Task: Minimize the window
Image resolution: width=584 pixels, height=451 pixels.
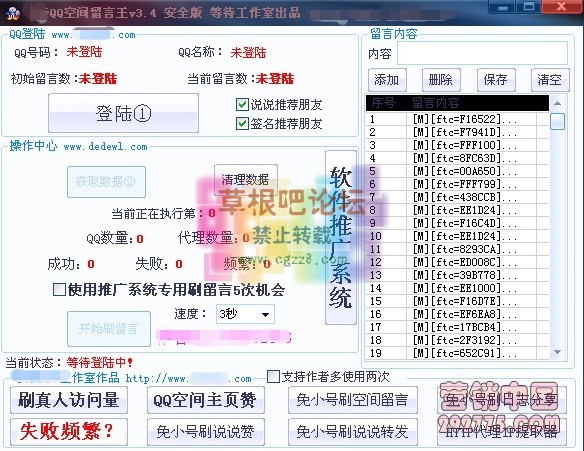Action: click(x=503, y=7)
